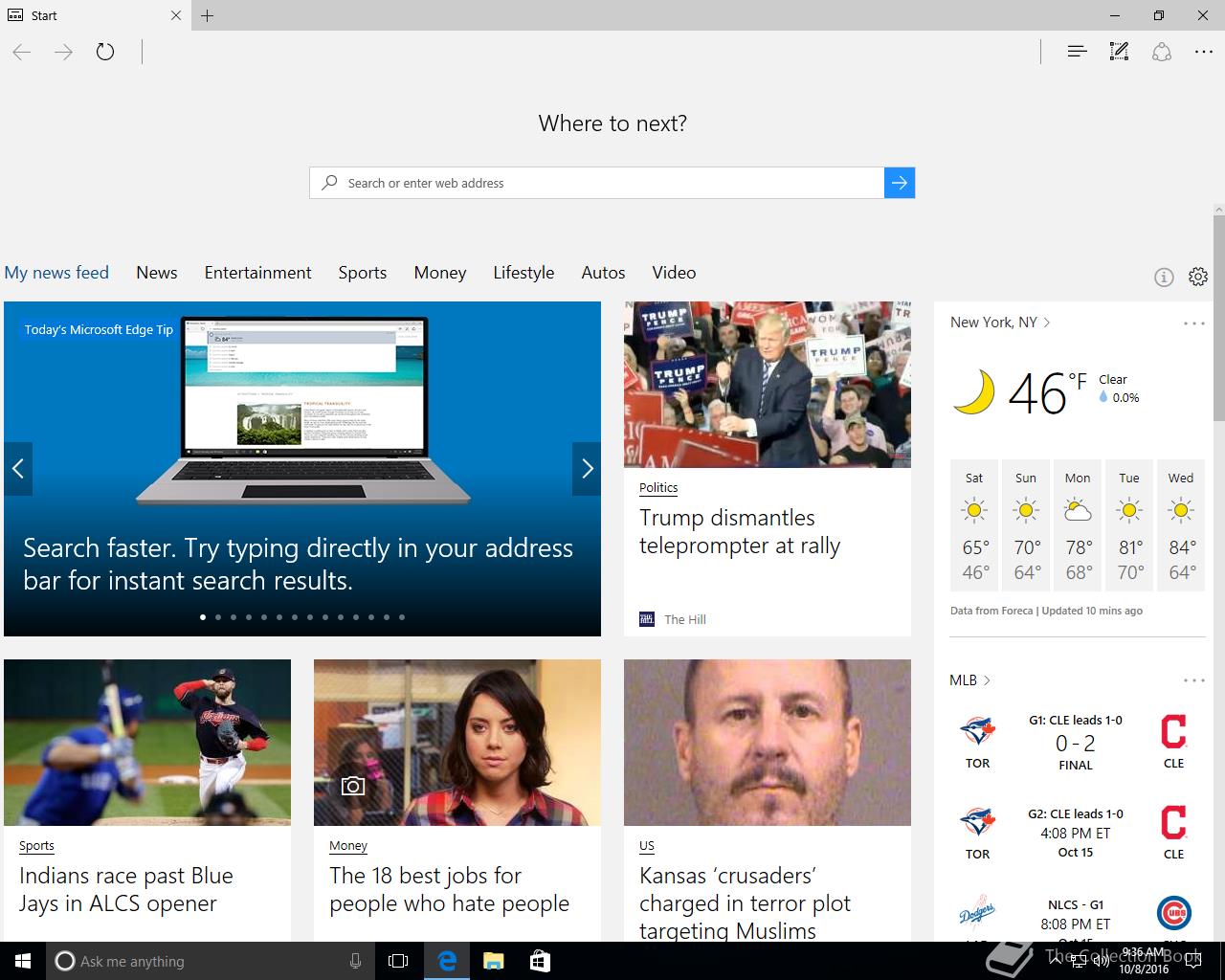Click Cortana Ask me anything box

coord(211,961)
